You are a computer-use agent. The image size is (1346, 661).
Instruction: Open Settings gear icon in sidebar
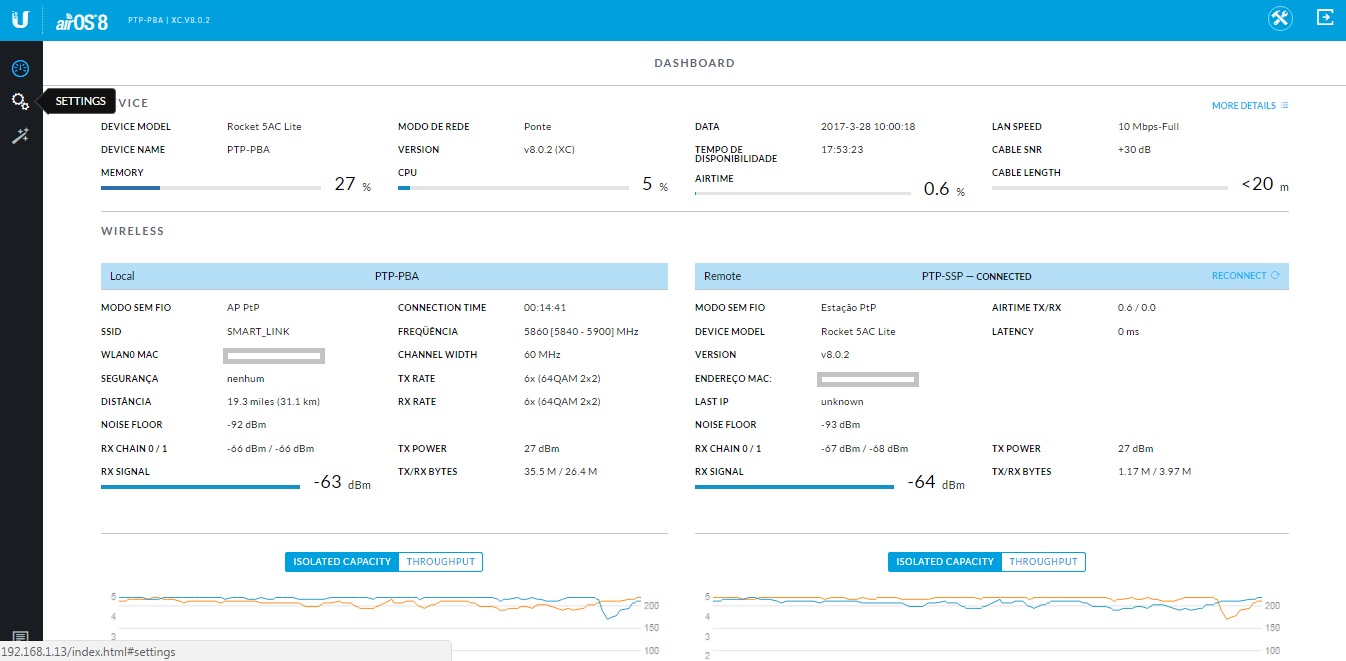(20, 101)
